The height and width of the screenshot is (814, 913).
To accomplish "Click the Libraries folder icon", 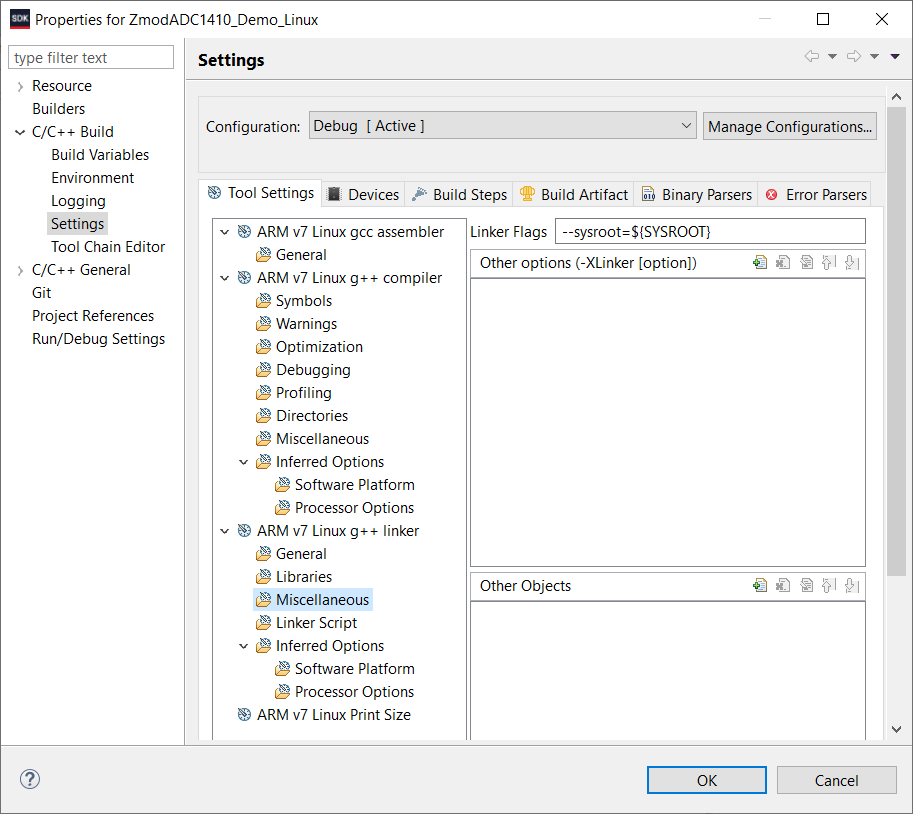I will [264, 576].
